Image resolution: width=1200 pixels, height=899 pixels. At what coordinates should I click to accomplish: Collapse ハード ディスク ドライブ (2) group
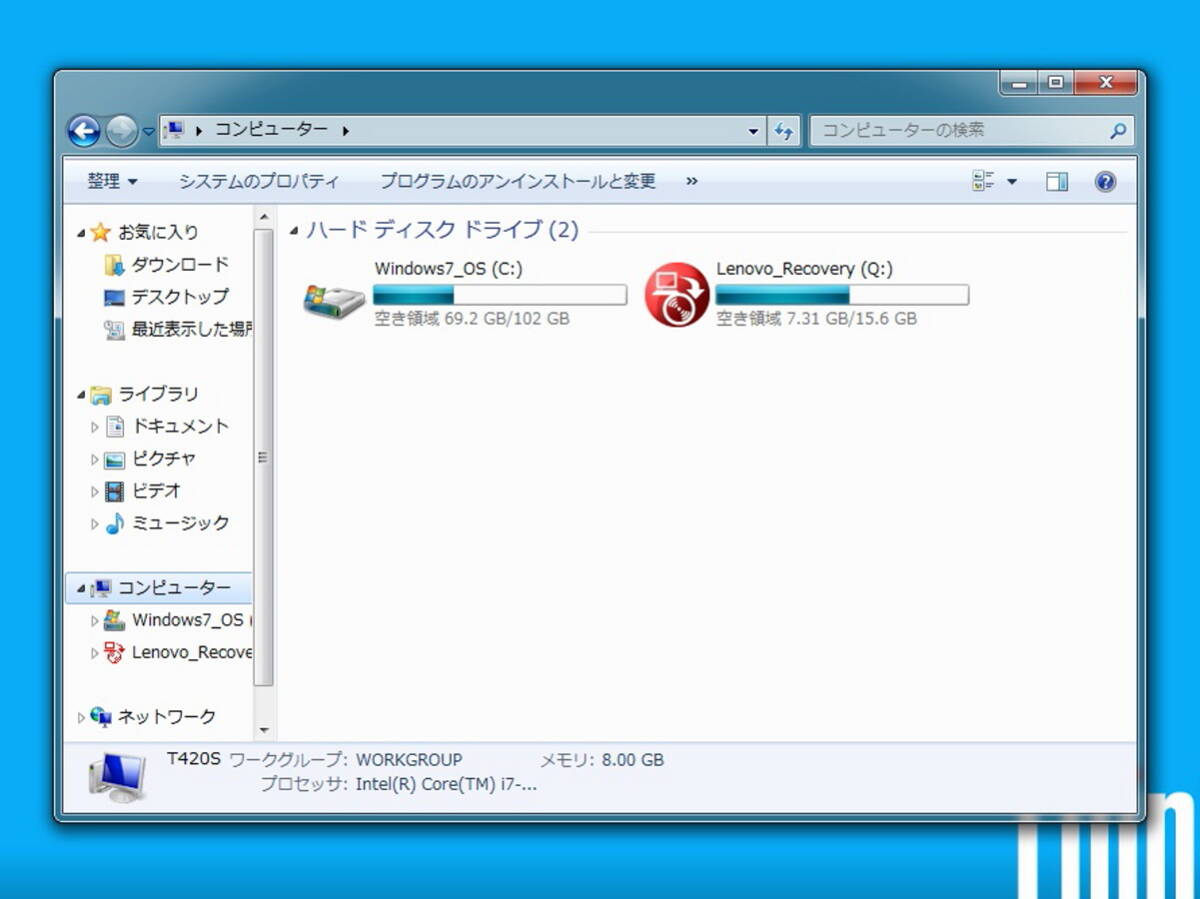pos(294,232)
